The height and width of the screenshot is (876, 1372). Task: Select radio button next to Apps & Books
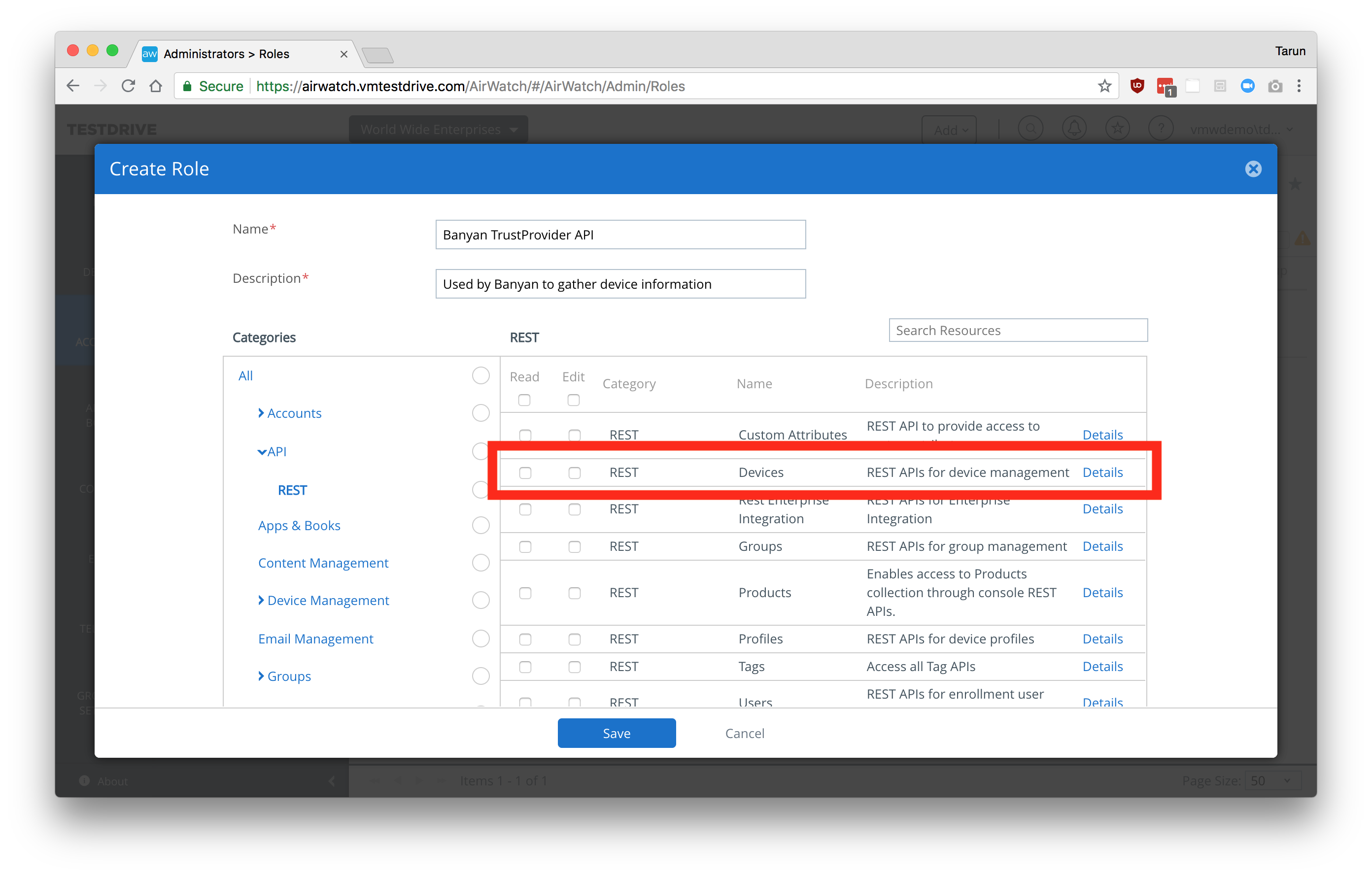coord(480,525)
